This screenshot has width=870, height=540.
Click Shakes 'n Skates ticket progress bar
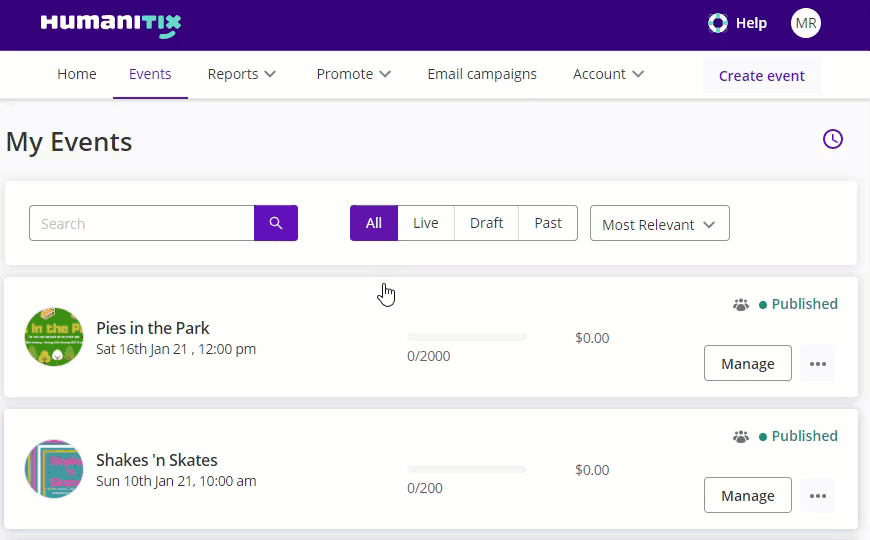[x=467, y=469]
